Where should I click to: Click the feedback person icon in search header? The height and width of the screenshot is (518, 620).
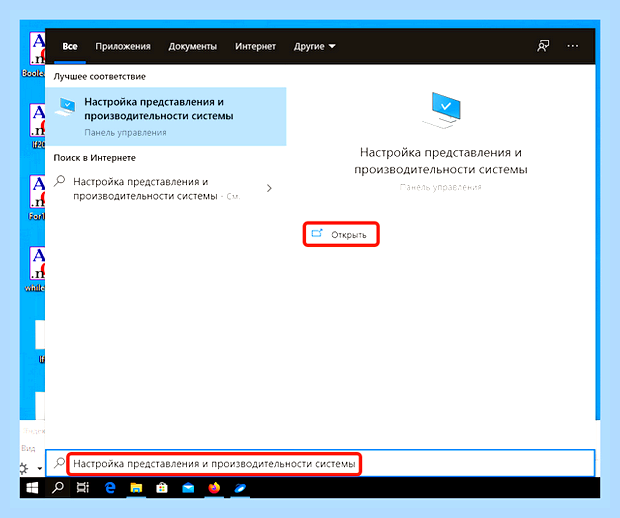(543, 46)
